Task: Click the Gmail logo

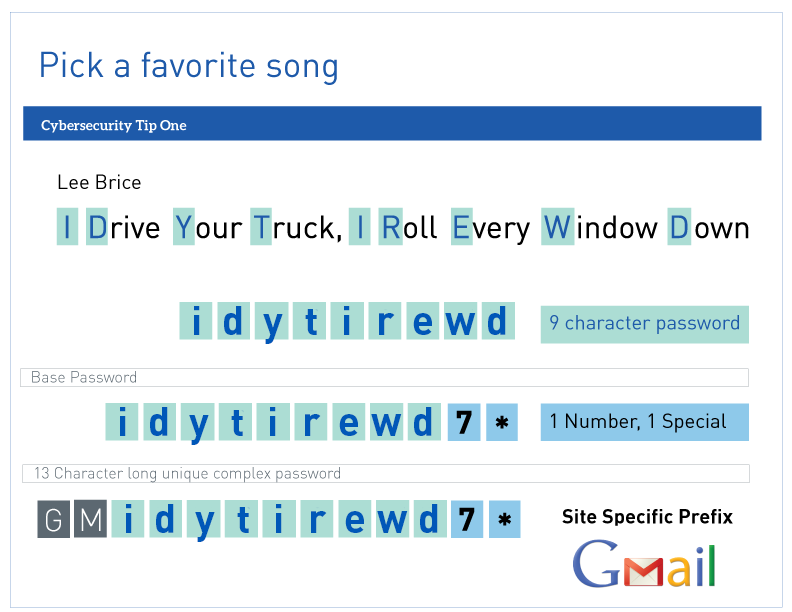Action: 643,565
